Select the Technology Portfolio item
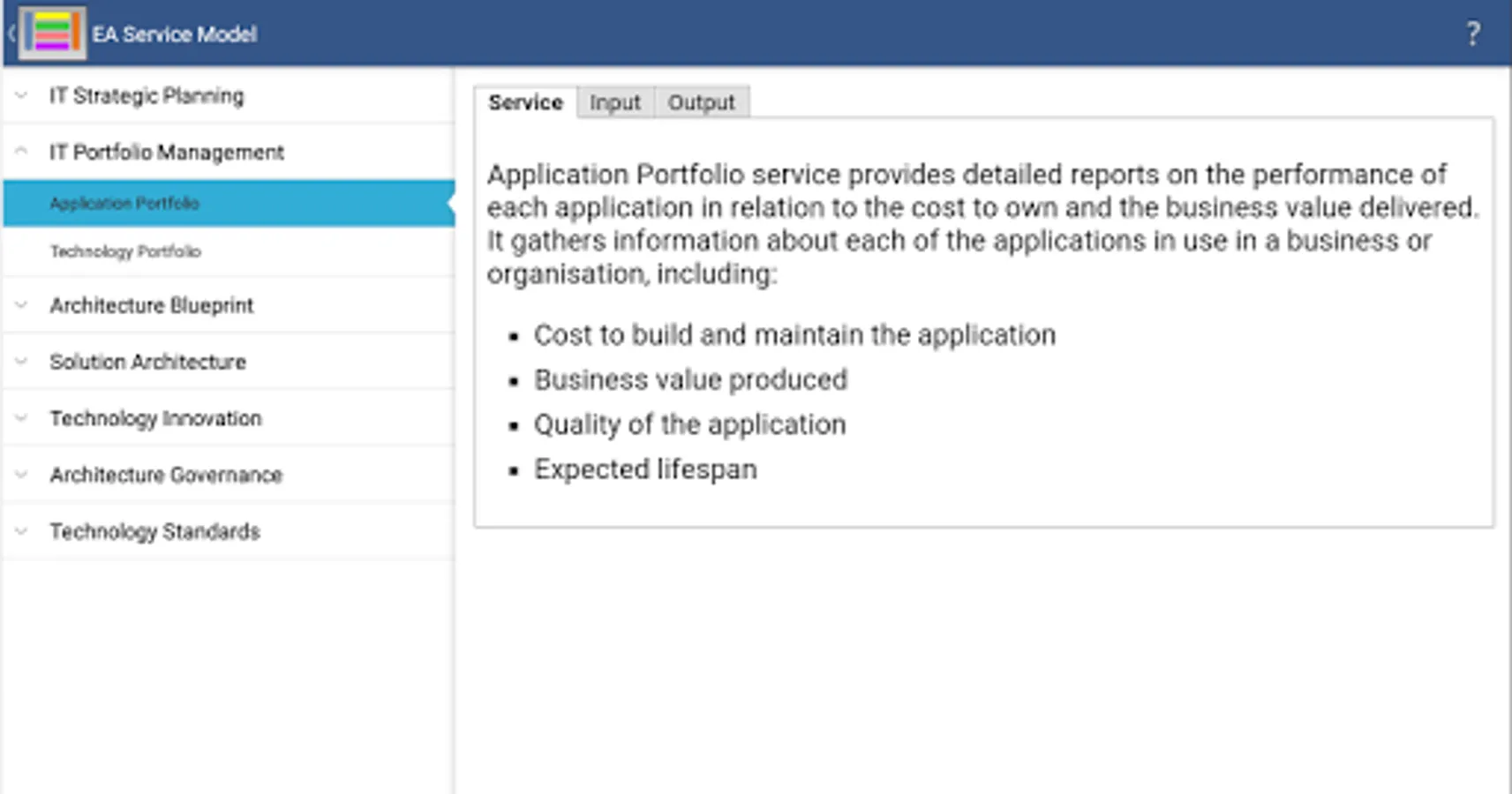The height and width of the screenshot is (794, 1512). [x=125, y=251]
